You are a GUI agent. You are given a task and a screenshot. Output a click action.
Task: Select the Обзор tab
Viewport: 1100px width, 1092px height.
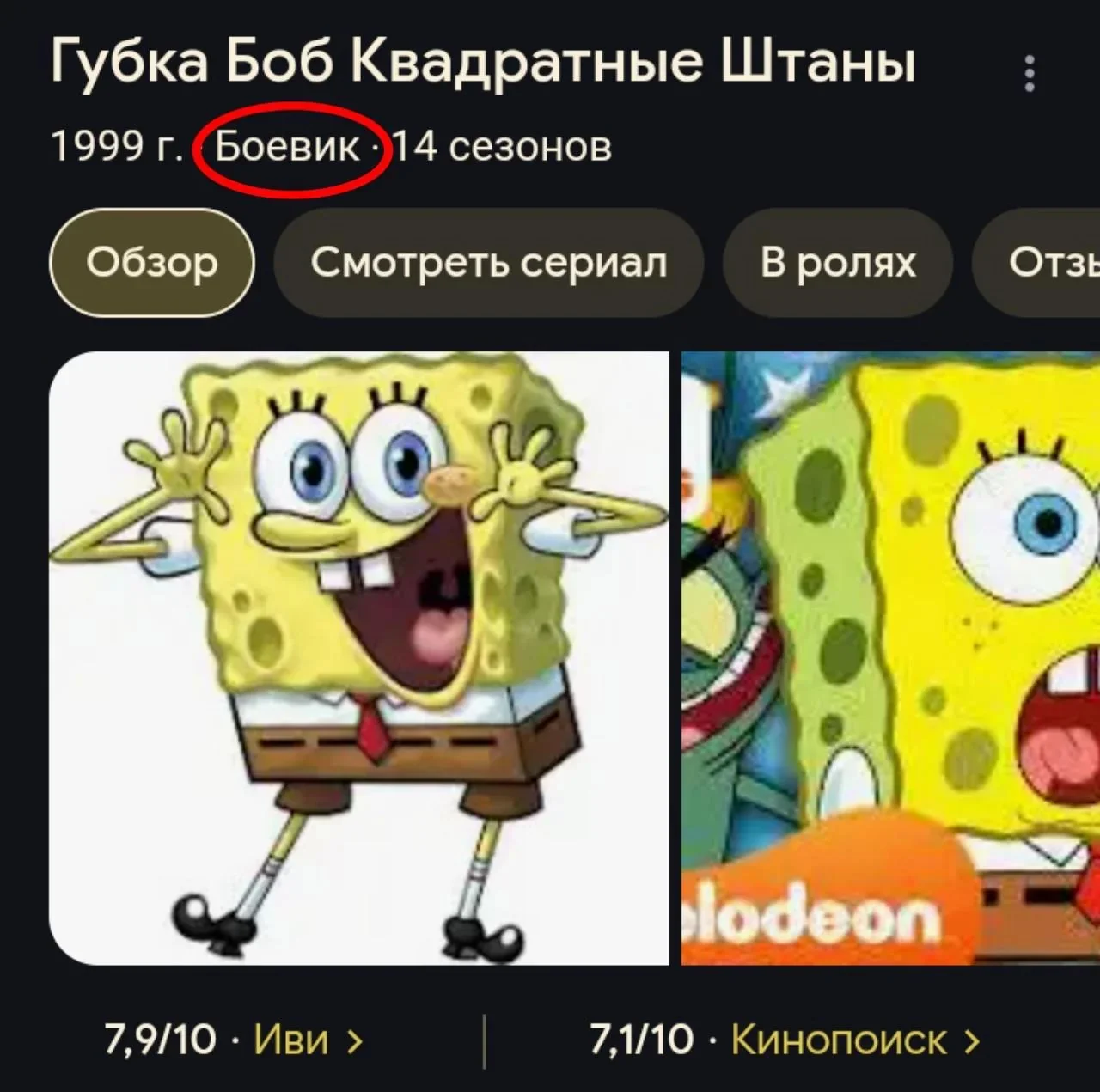pyautogui.click(x=152, y=263)
